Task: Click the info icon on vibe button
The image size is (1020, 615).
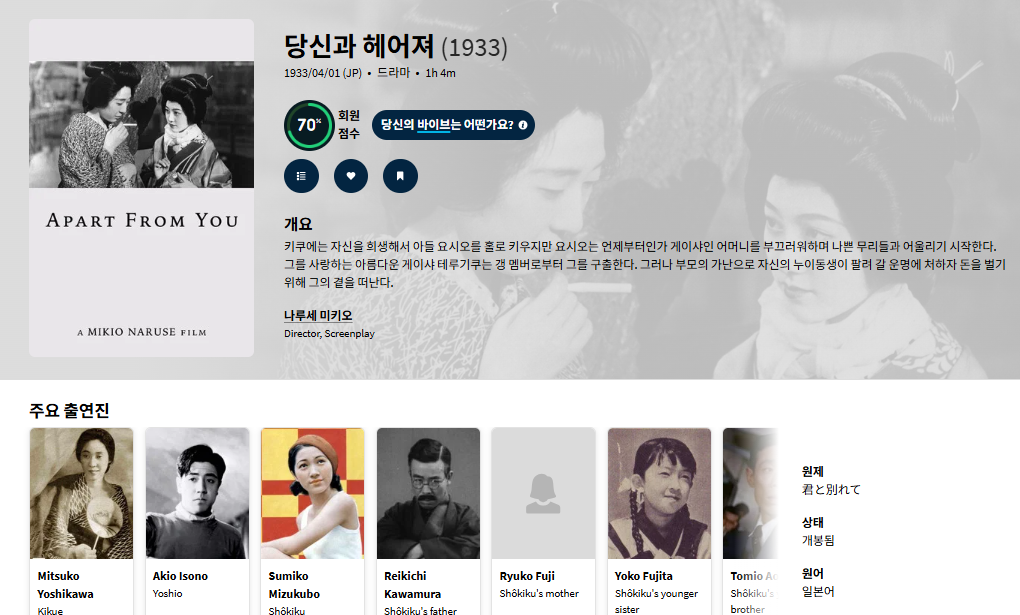Action: (522, 125)
